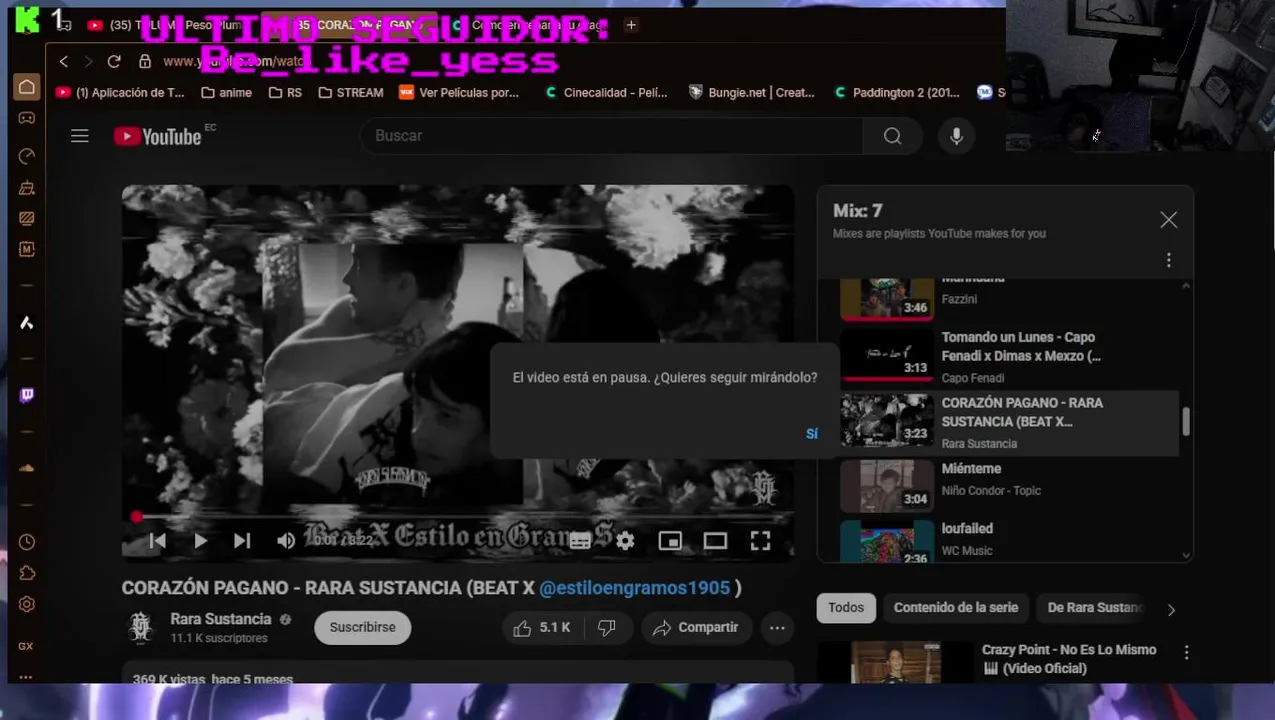Click the Buscar search field
The image size is (1275, 720).
[x=611, y=136]
